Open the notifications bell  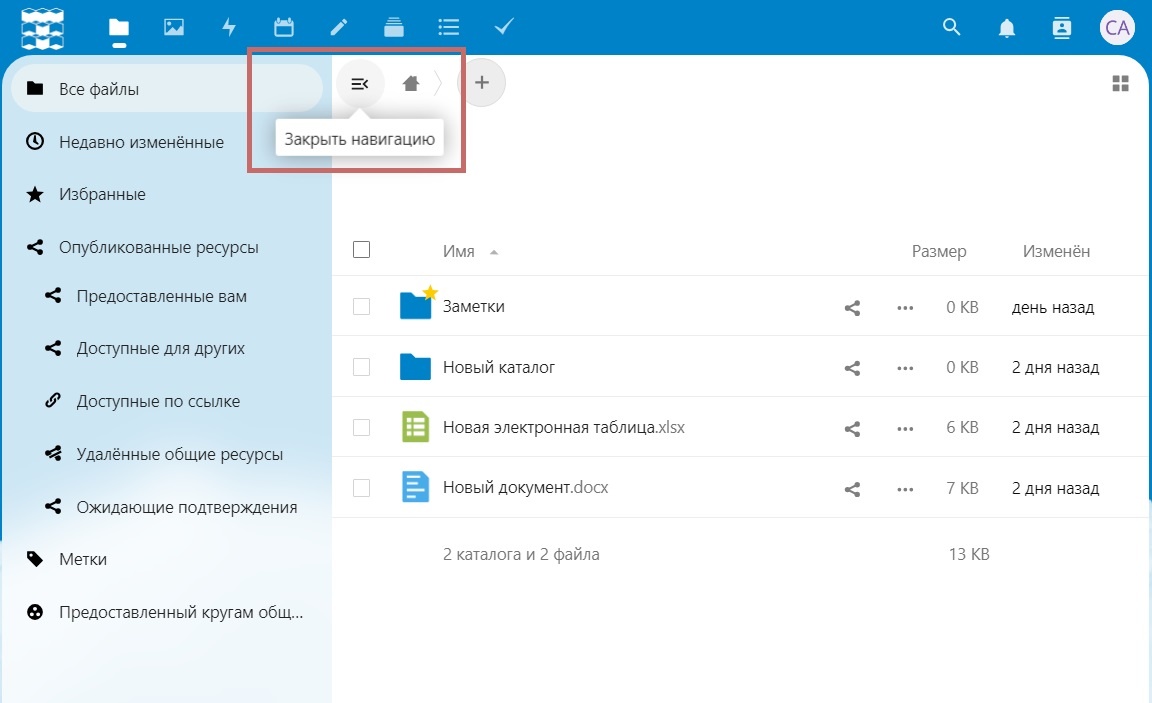point(1007,28)
